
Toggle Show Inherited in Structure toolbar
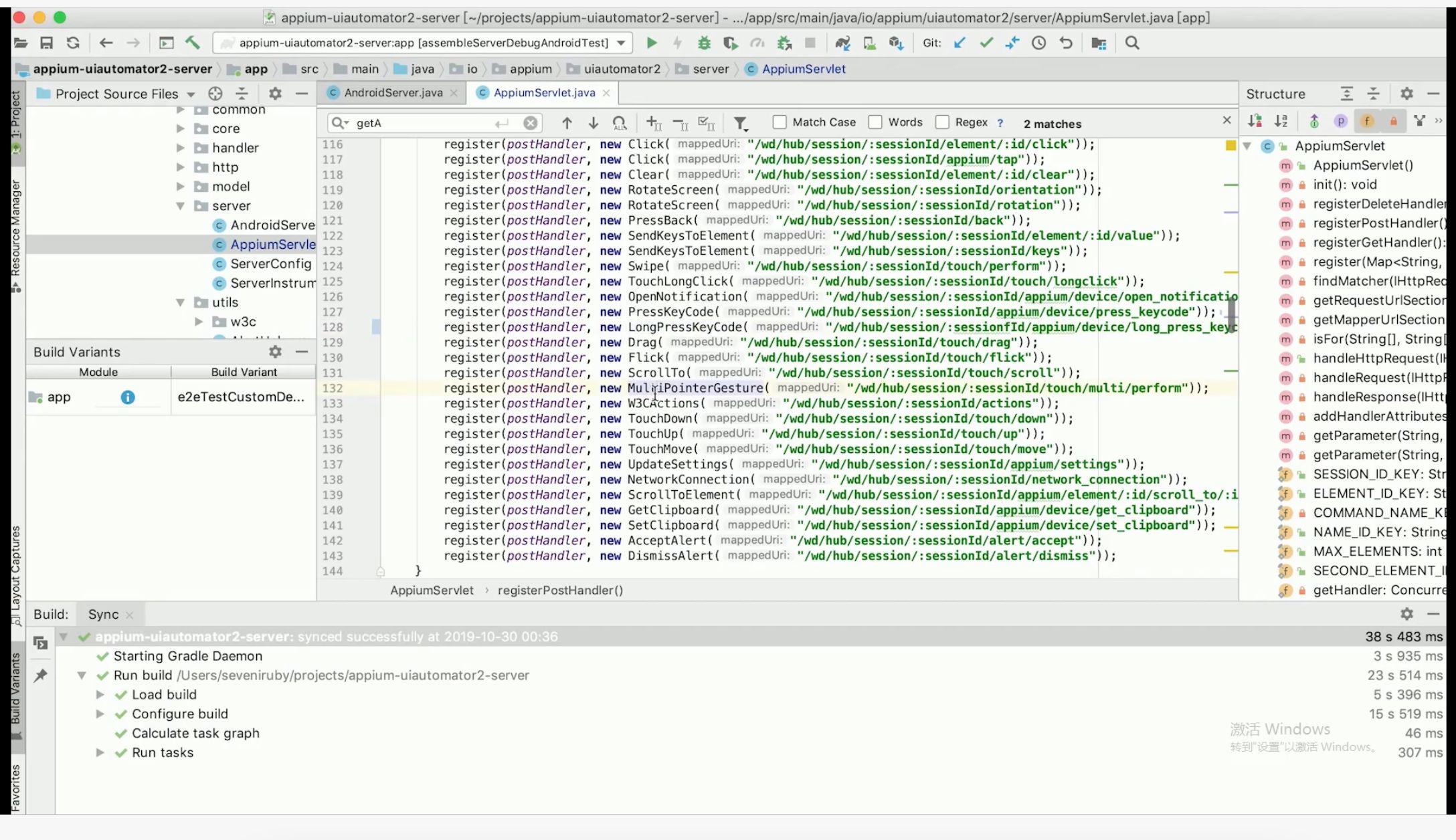(x=1314, y=121)
